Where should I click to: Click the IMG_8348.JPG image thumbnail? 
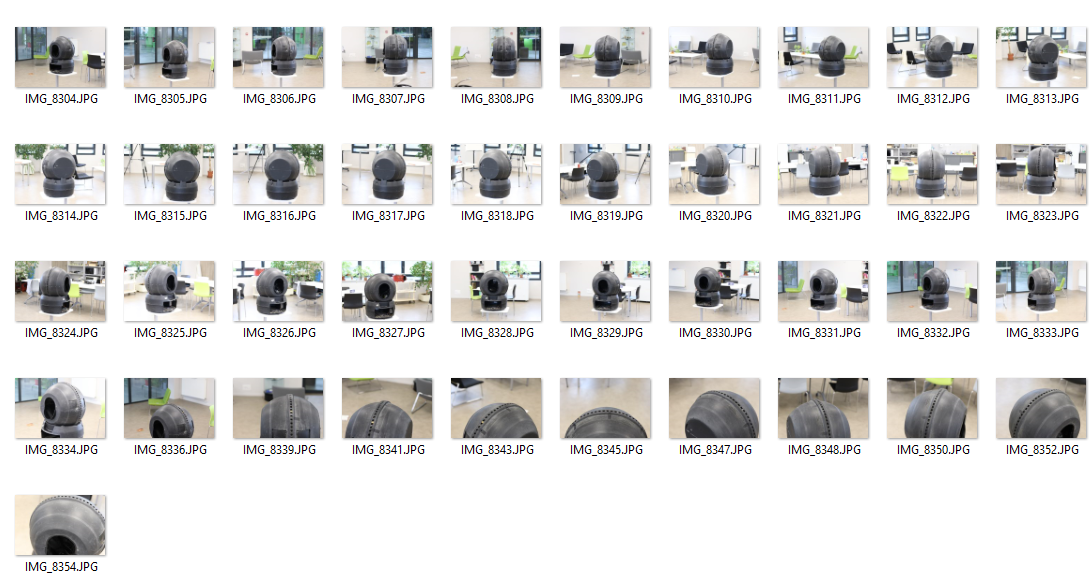point(823,408)
